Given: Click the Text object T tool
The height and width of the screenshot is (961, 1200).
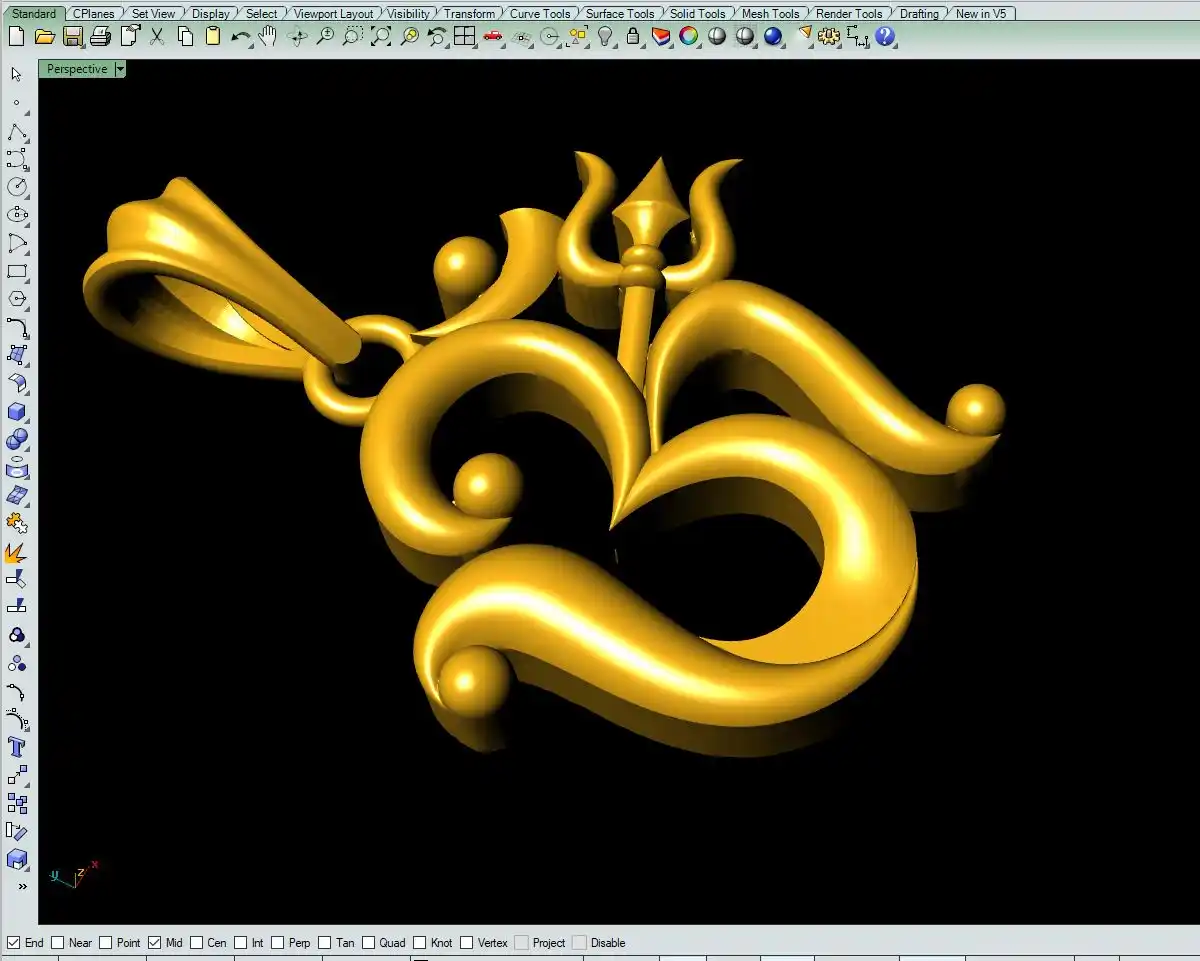Looking at the screenshot, I should 17,747.
